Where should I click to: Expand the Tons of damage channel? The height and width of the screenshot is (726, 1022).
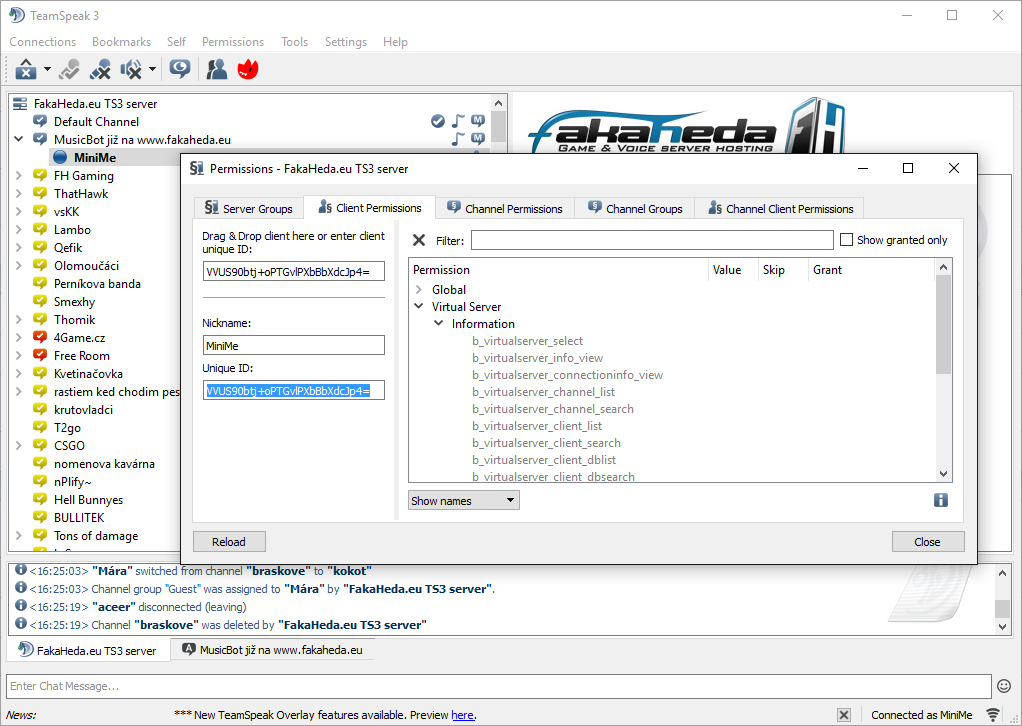[x=19, y=536]
